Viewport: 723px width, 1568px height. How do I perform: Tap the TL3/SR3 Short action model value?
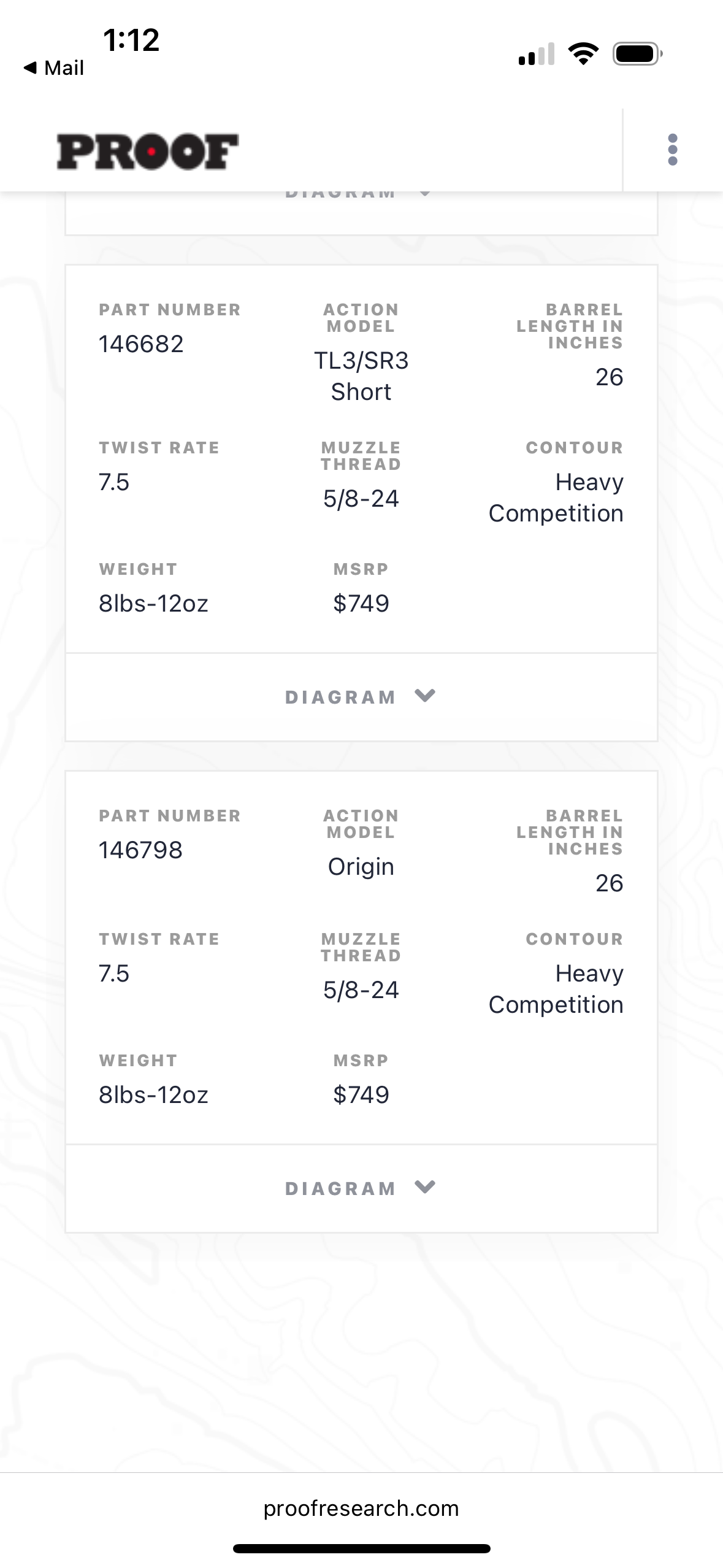pos(361,376)
